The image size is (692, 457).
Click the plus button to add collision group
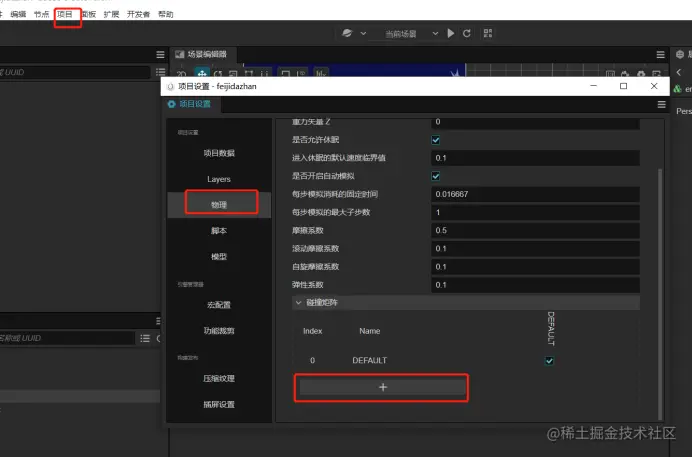383,387
